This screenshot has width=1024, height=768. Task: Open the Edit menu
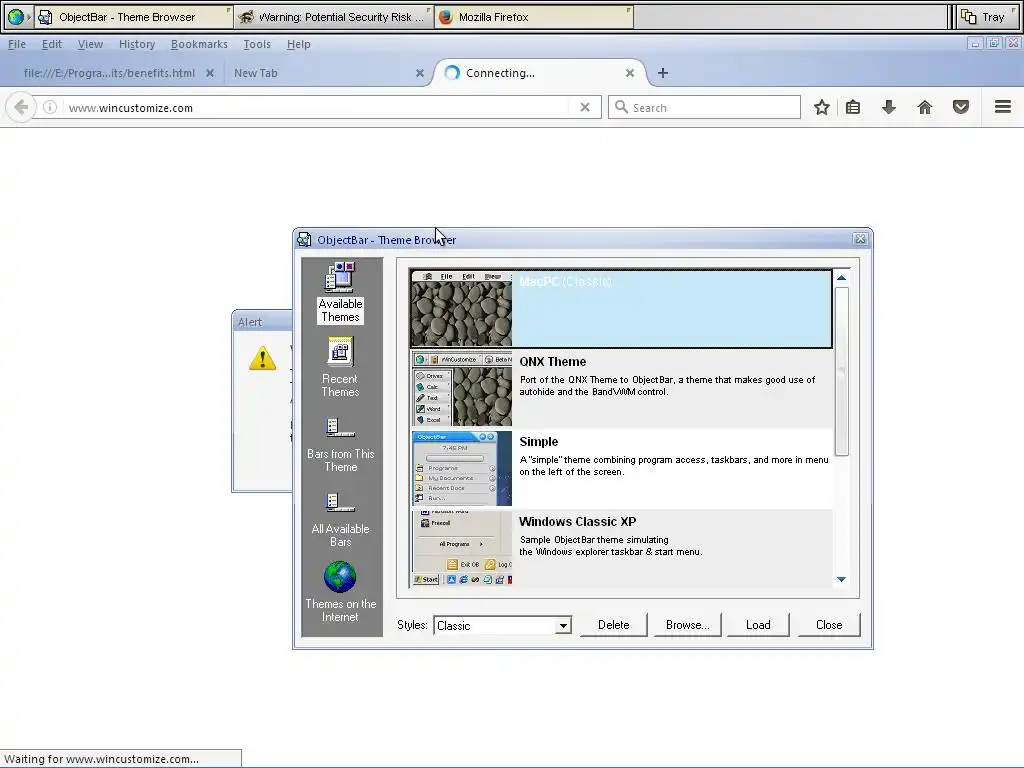52,44
